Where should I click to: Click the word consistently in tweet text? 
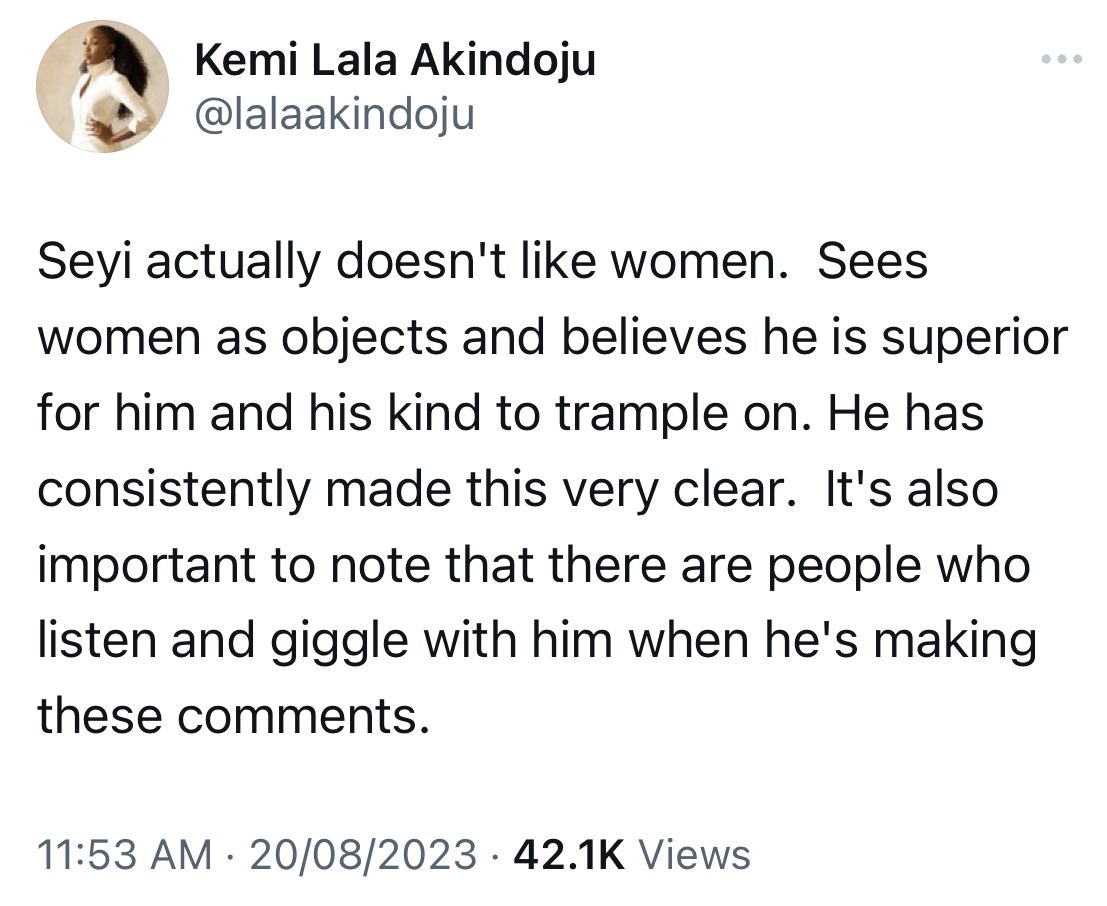(173, 490)
